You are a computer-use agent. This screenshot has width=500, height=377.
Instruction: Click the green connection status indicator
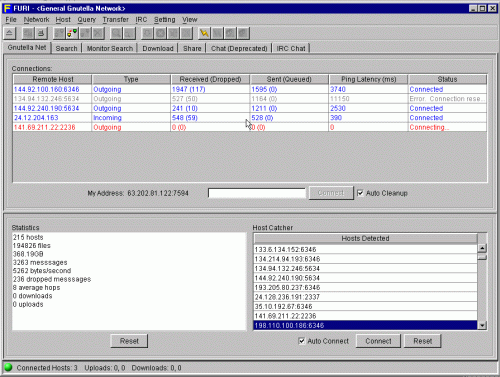[8, 367]
